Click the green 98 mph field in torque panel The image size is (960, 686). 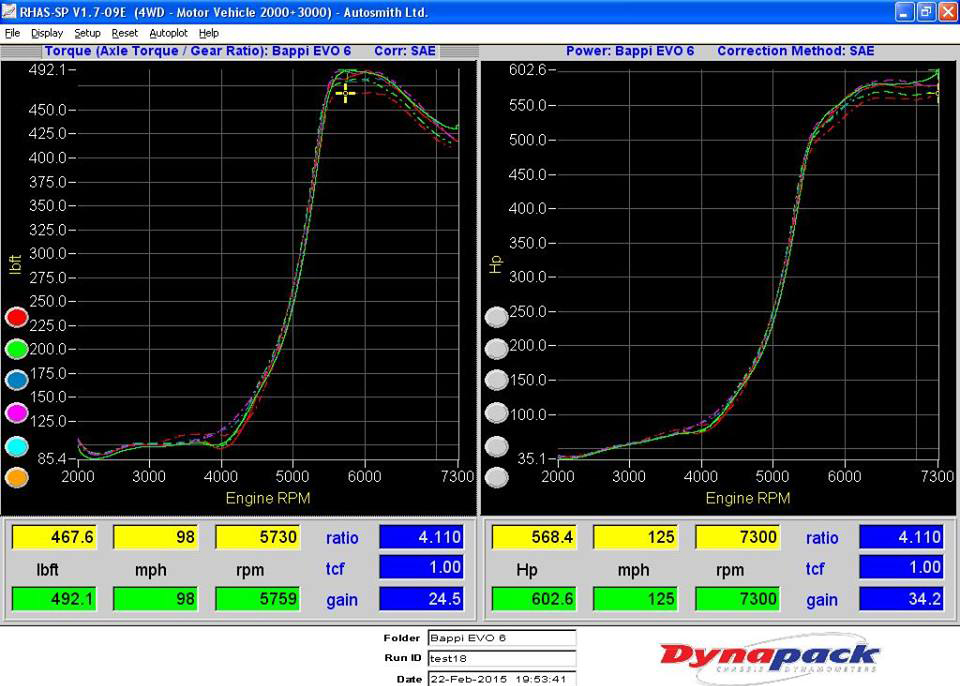pos(156,598)
